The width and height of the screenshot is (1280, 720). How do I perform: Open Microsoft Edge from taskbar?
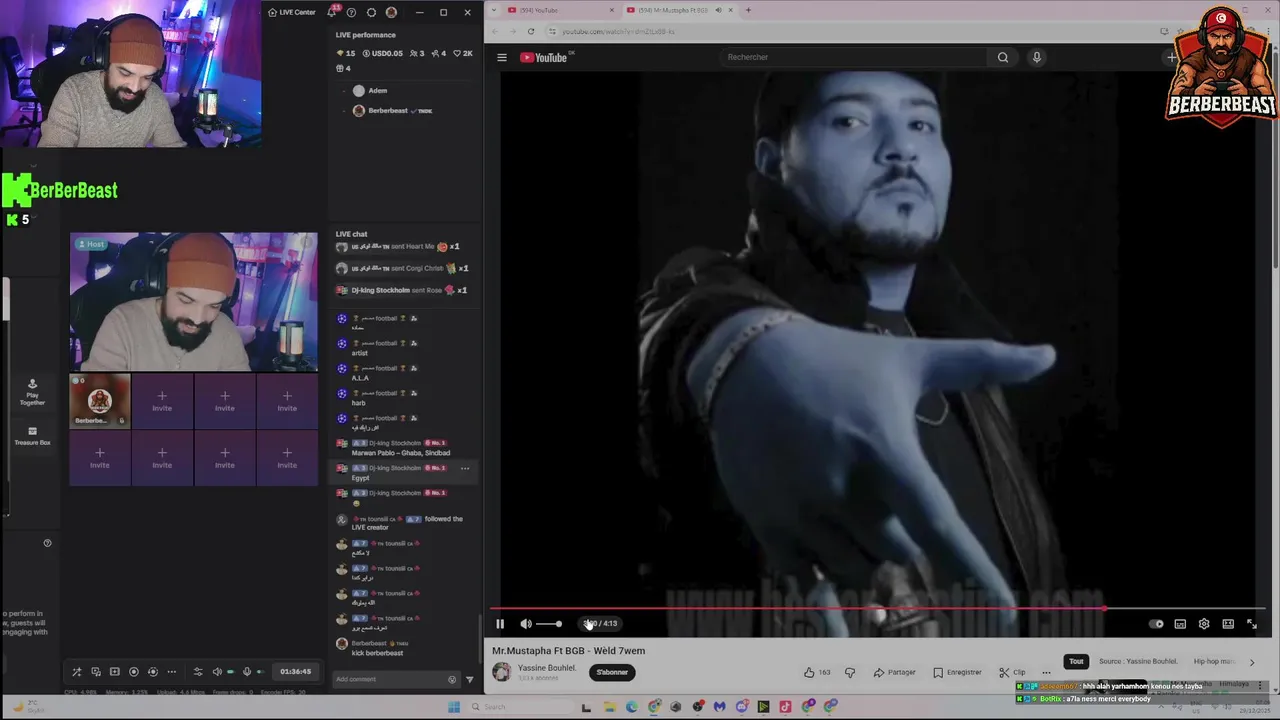pyautogui.click(x=631, y=707)
